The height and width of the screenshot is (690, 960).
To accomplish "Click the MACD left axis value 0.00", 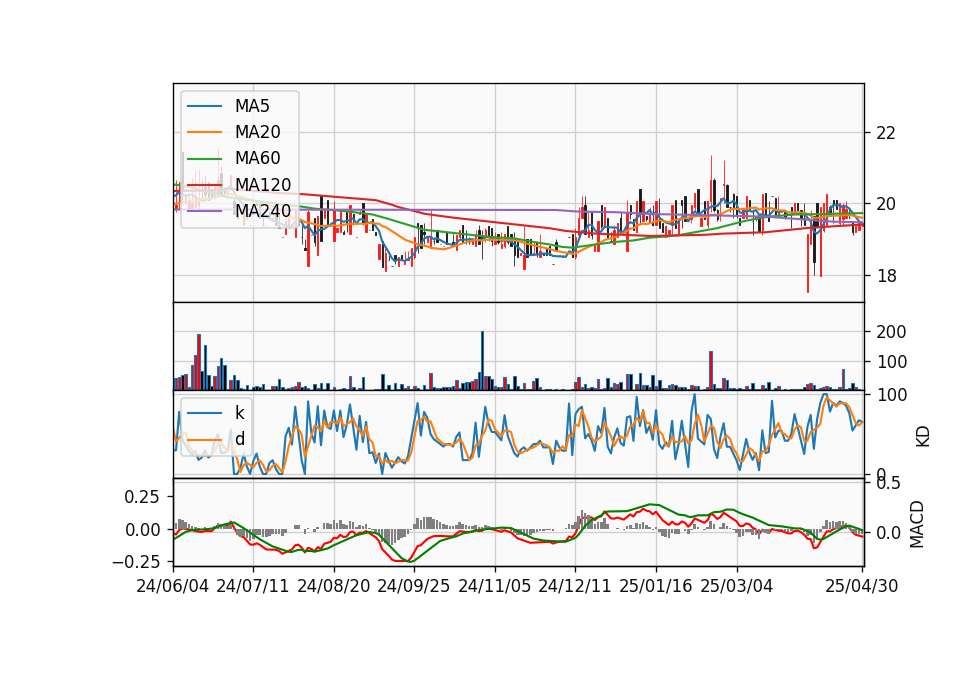I will (x=142, y=530).
